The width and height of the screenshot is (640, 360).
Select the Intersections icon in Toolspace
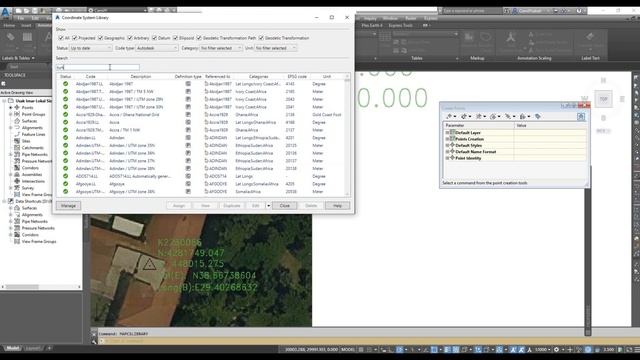pyautogui.click(x=17, y=181)
